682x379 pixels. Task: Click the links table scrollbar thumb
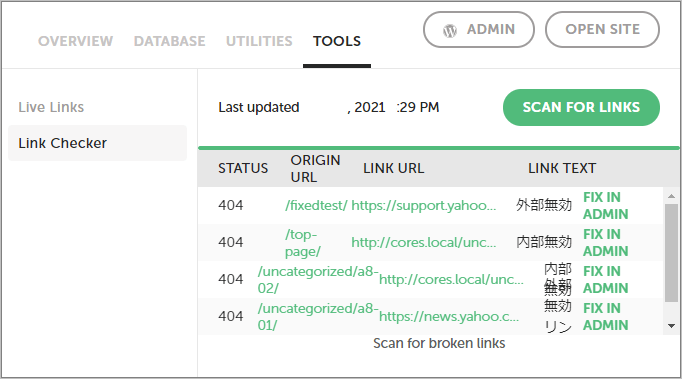coord(671,252)
